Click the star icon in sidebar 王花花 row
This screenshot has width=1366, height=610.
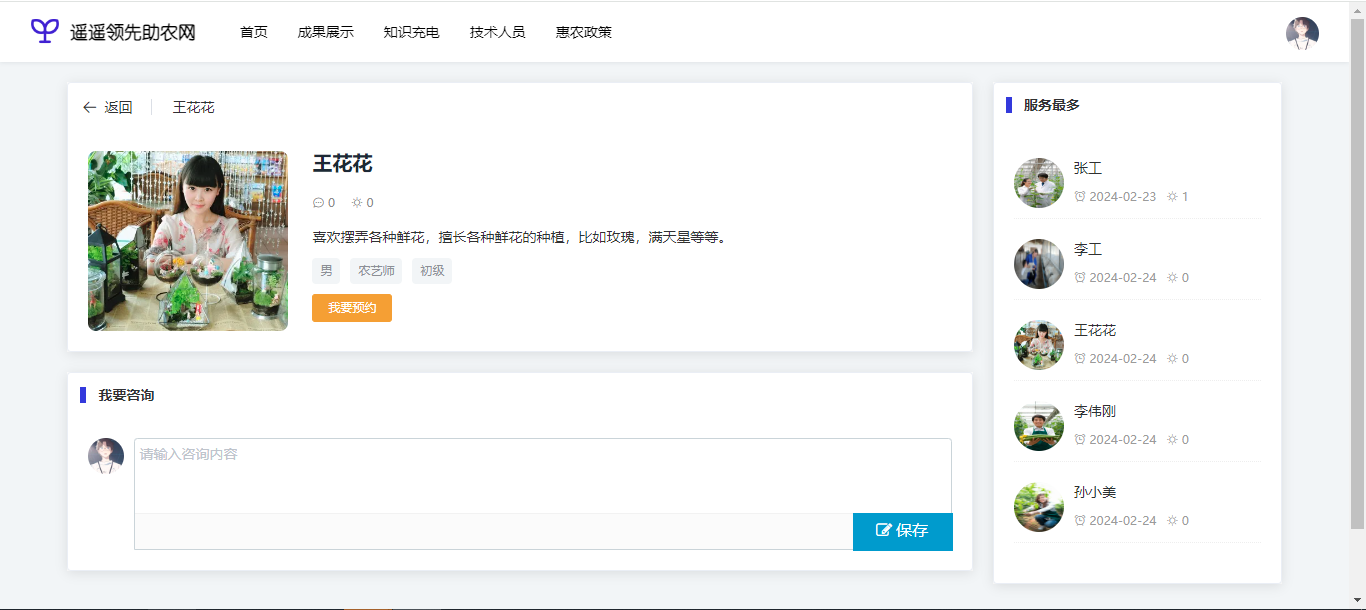1172,359
